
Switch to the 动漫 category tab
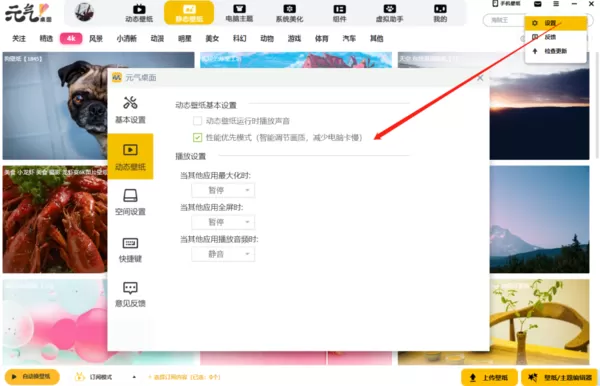157,38
